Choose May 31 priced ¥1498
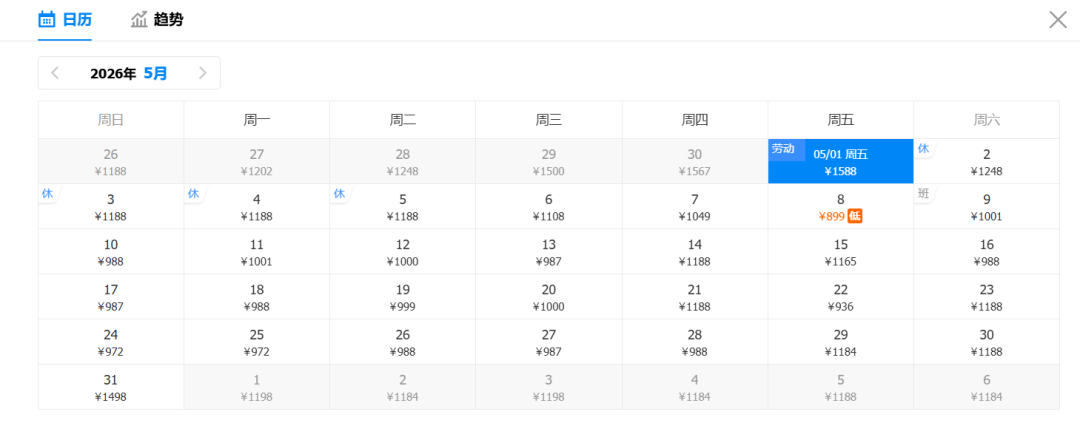The image size is (1080, 437). (x=110, y=387)
